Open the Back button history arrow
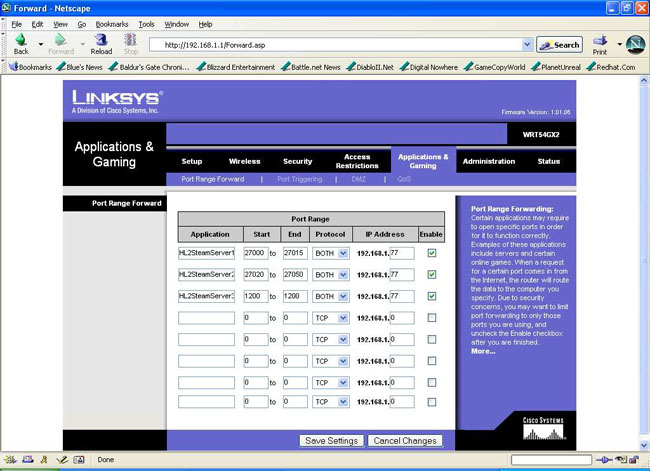Image resolution: width=650 pixels, height=471 pixels. point(41,44)
